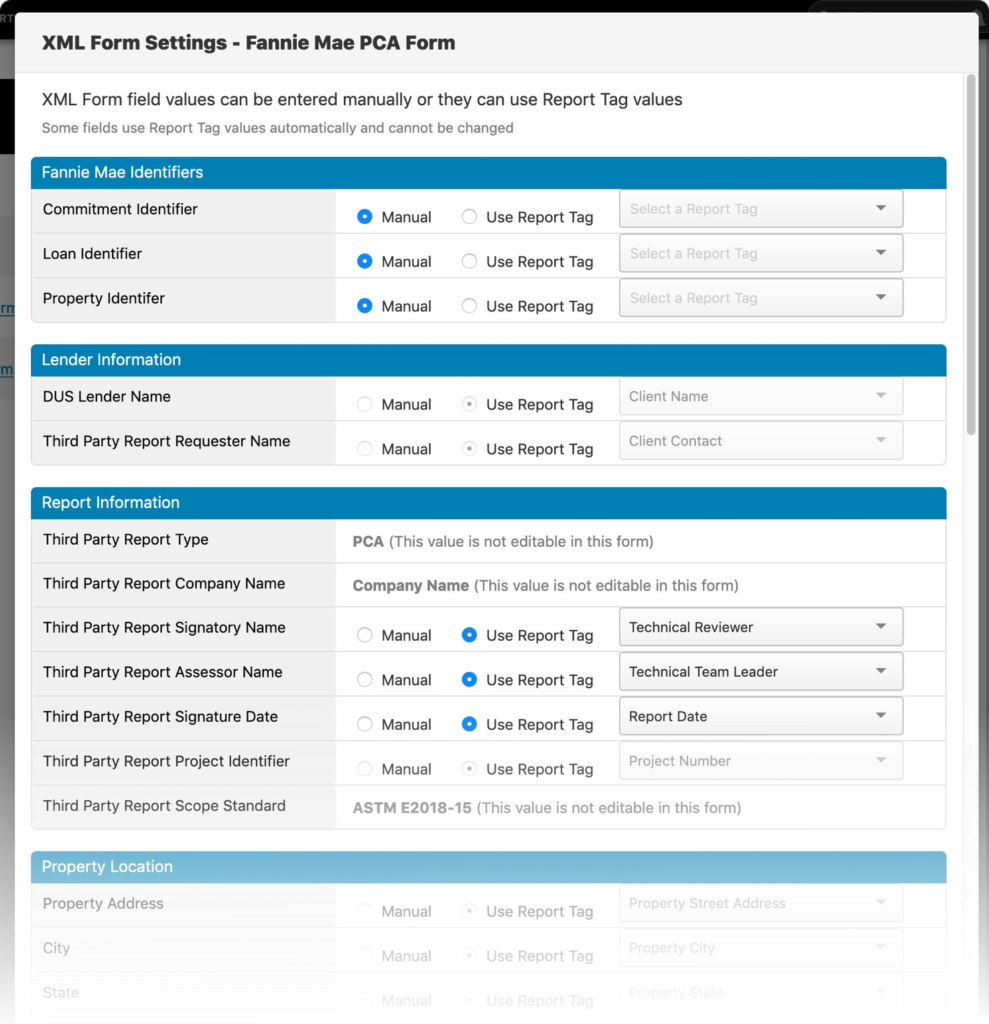Screen dimensions: 989x1024
Task: Open Property Identifer report tag dropdown
Action: click(761, 298)
